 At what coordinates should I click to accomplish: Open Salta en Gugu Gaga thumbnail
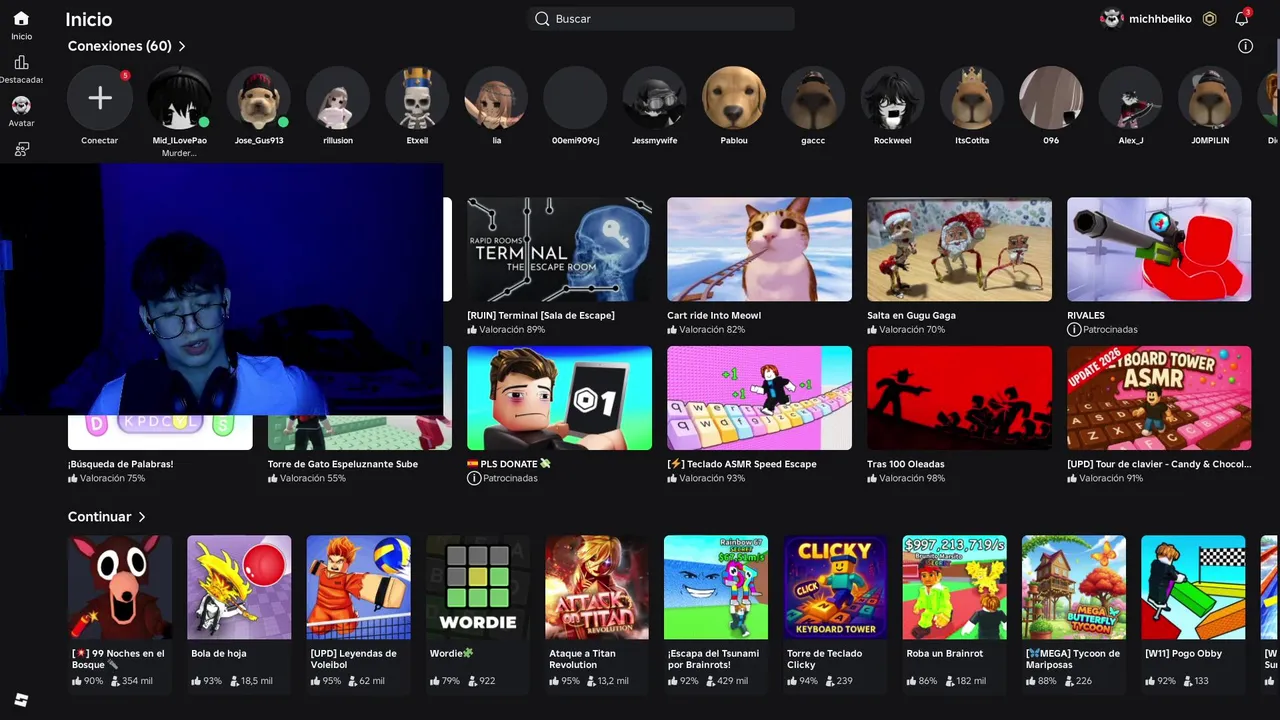(959, 249)
